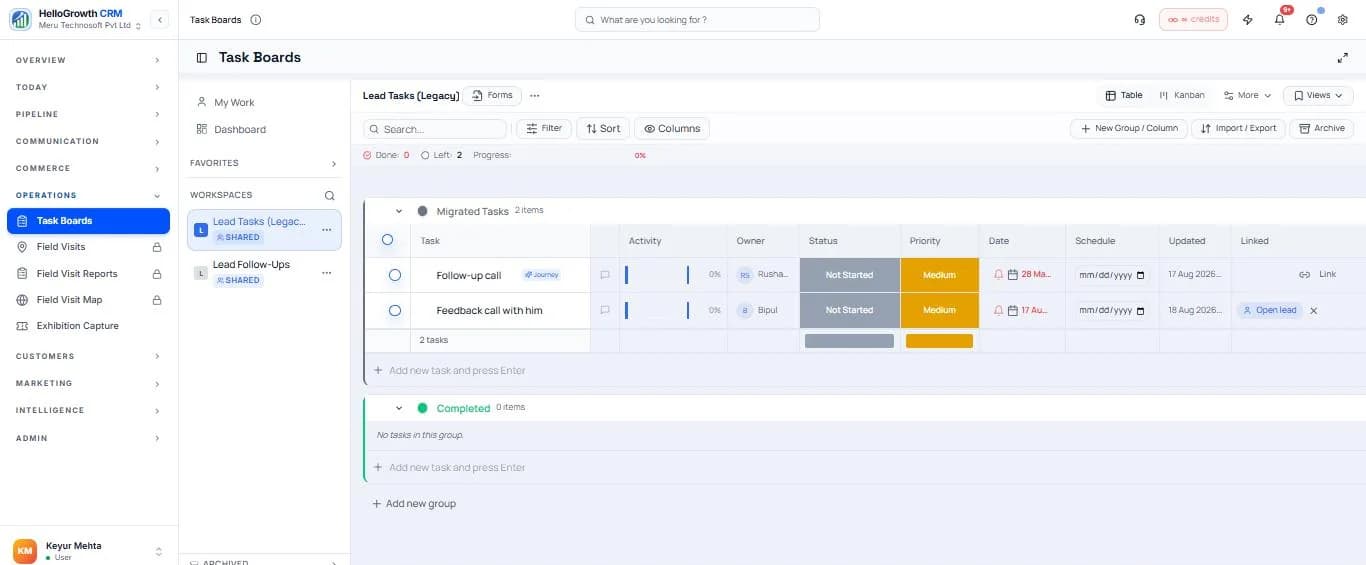Click the Keyur Mehta avatar
Viewport: 1366px width, 565px height.
(x=25, y=551)
